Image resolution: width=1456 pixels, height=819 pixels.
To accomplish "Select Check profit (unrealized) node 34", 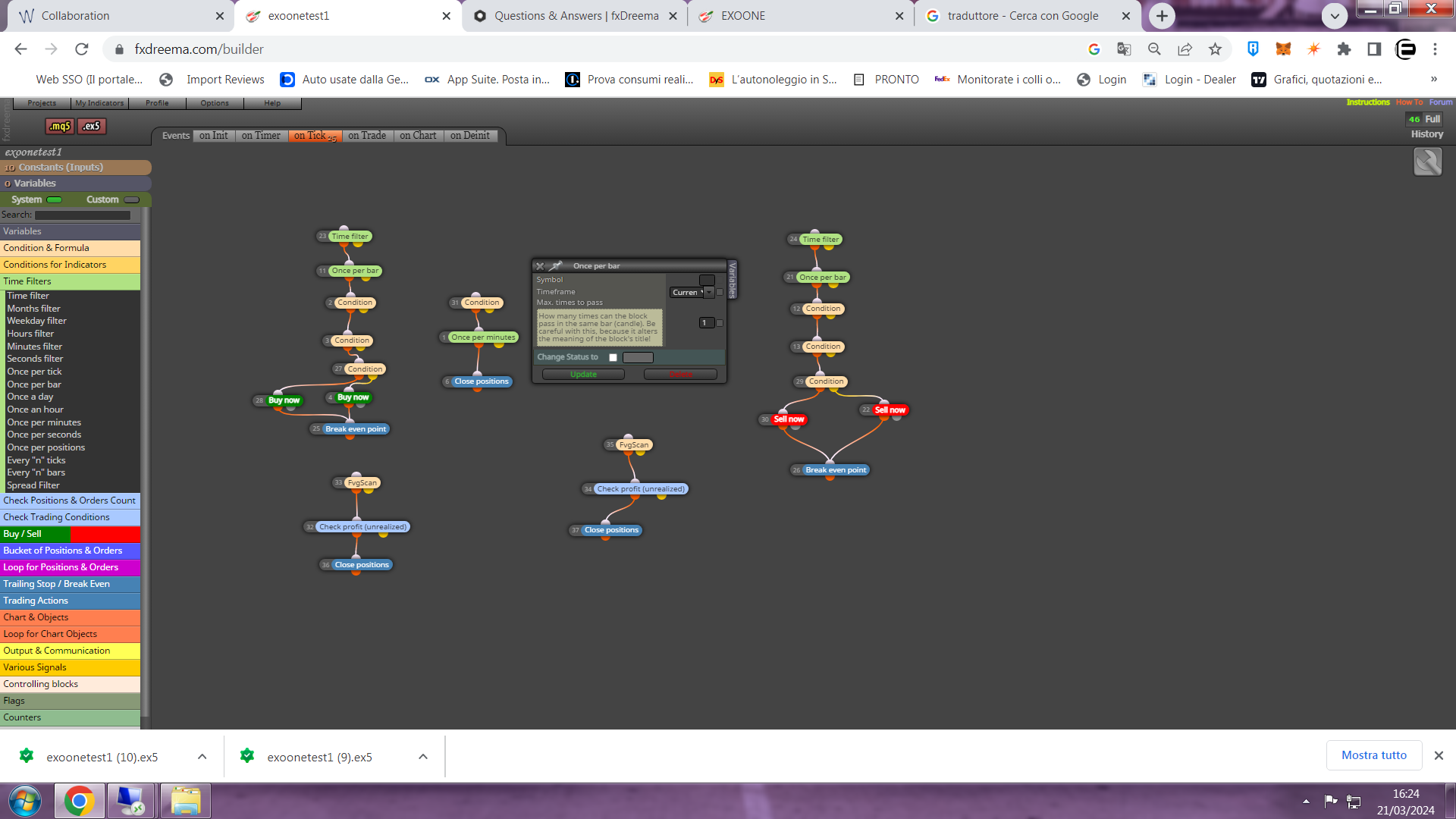I will coord(641,489).
